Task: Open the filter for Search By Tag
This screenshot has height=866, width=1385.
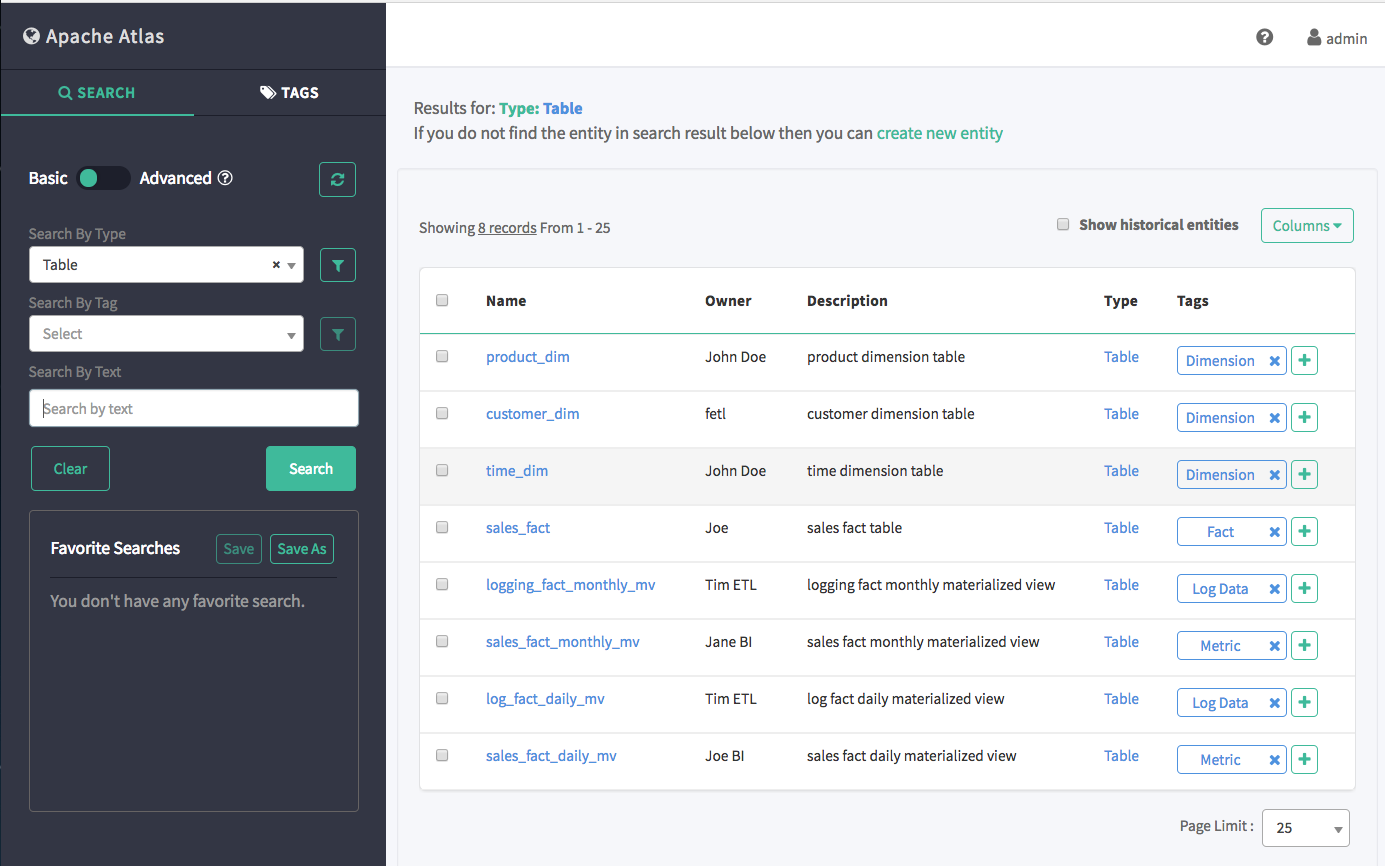Action: click(337, 335)
